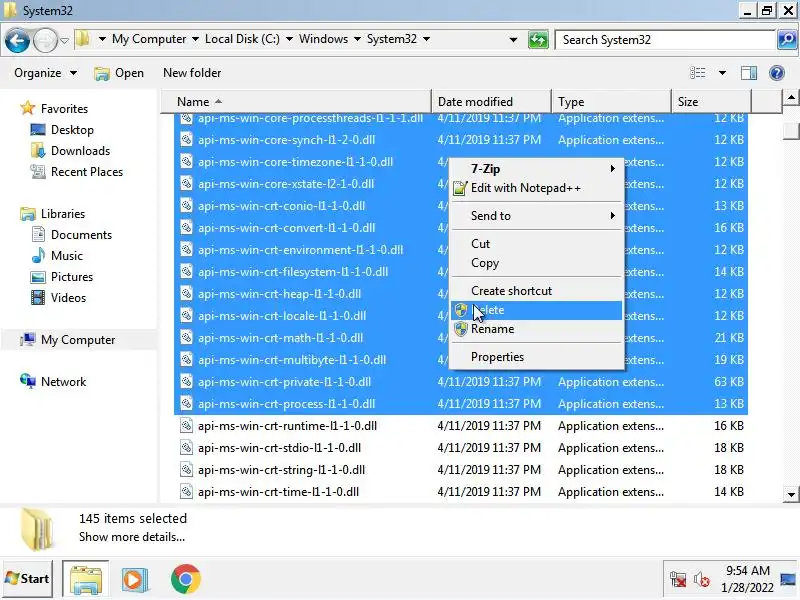Expand the My Computer breadcrumb arrow
This screenshot has width=800, height=600.
[x=195, y=39]
